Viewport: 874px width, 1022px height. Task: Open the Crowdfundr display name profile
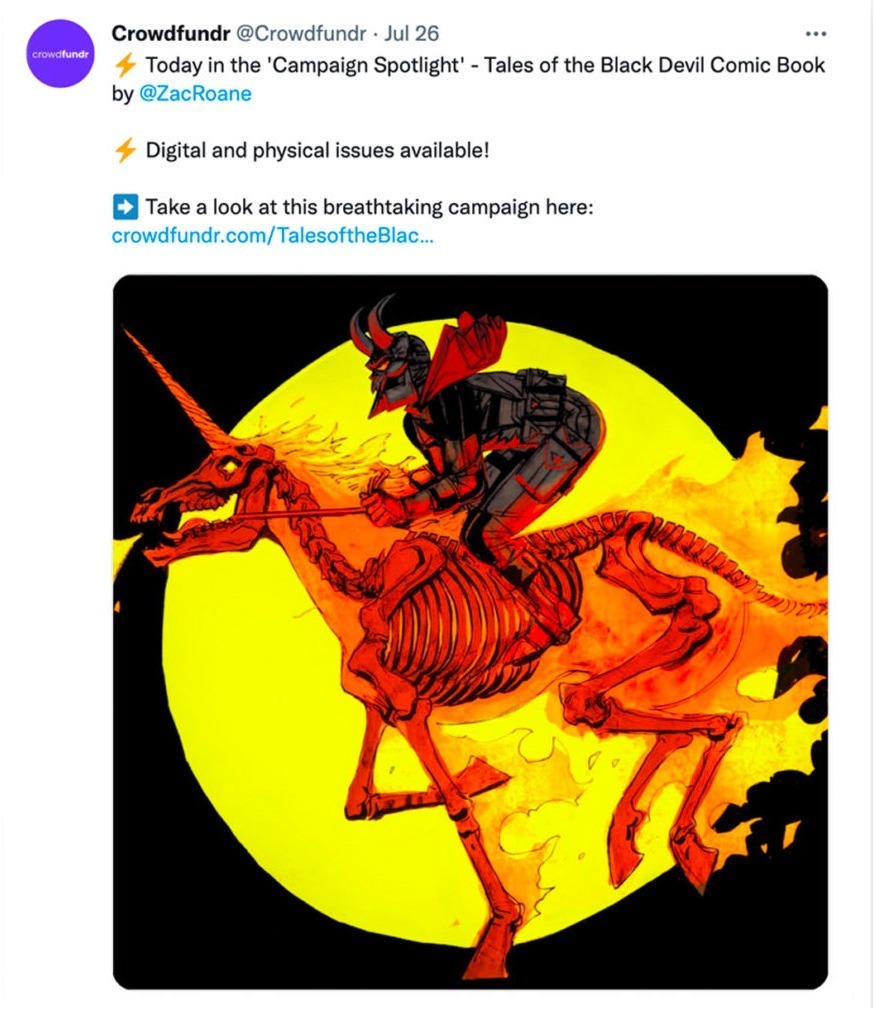click(171, 33)
